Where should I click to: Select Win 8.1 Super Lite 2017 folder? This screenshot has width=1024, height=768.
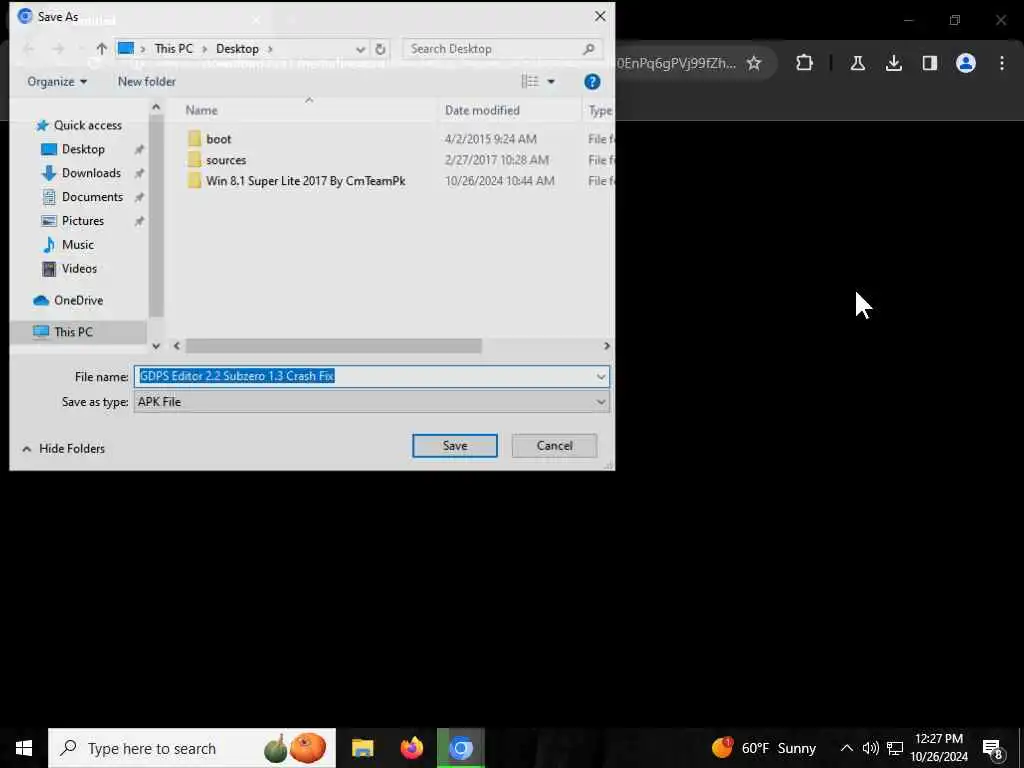(306, 181)
